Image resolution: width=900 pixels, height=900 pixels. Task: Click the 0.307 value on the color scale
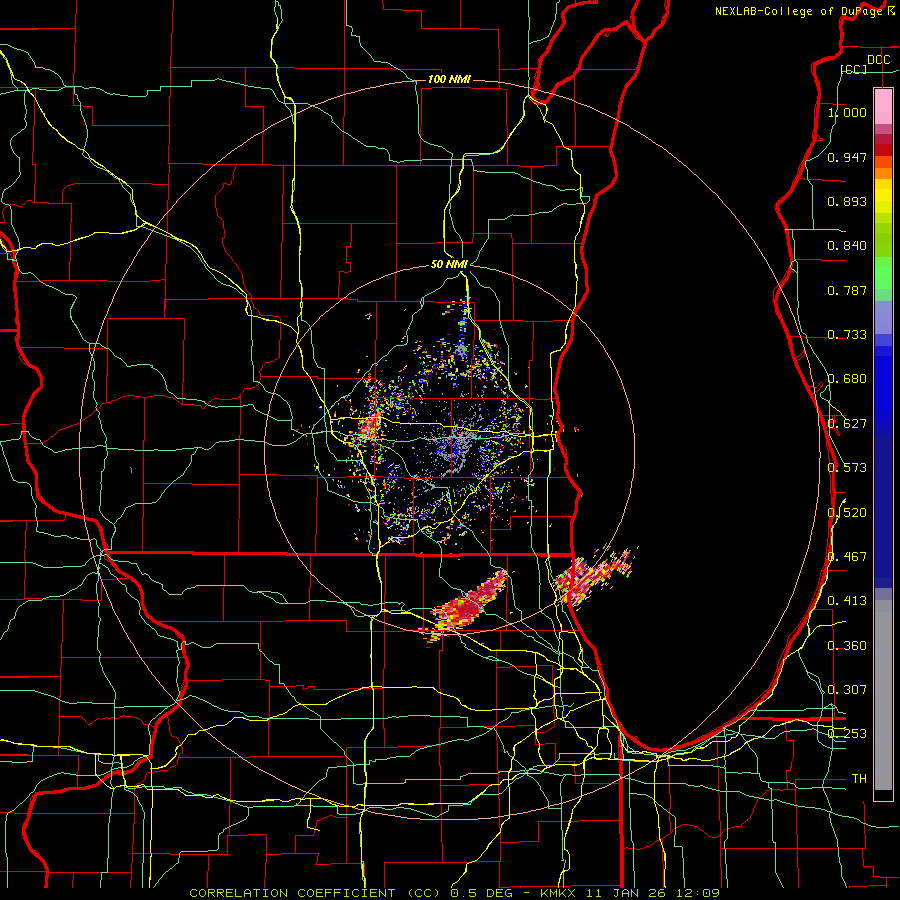[847, 690]
